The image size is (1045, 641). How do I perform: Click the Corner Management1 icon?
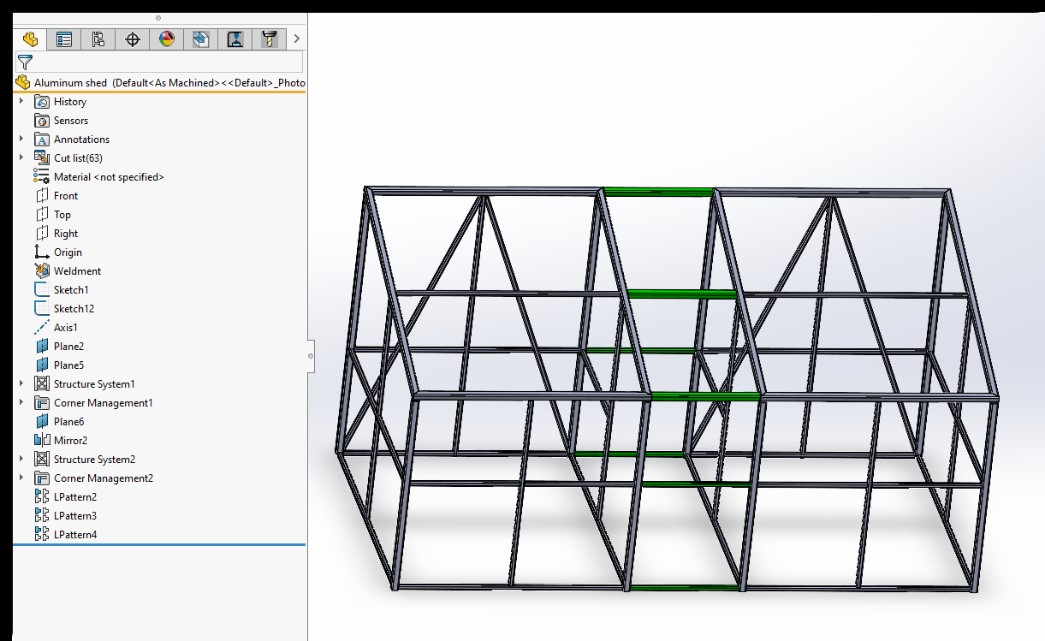click(42, 402)
